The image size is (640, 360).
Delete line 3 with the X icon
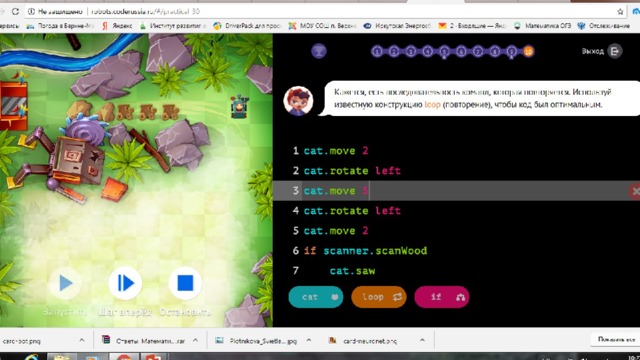pyautogui.click(x=636, y=191)
